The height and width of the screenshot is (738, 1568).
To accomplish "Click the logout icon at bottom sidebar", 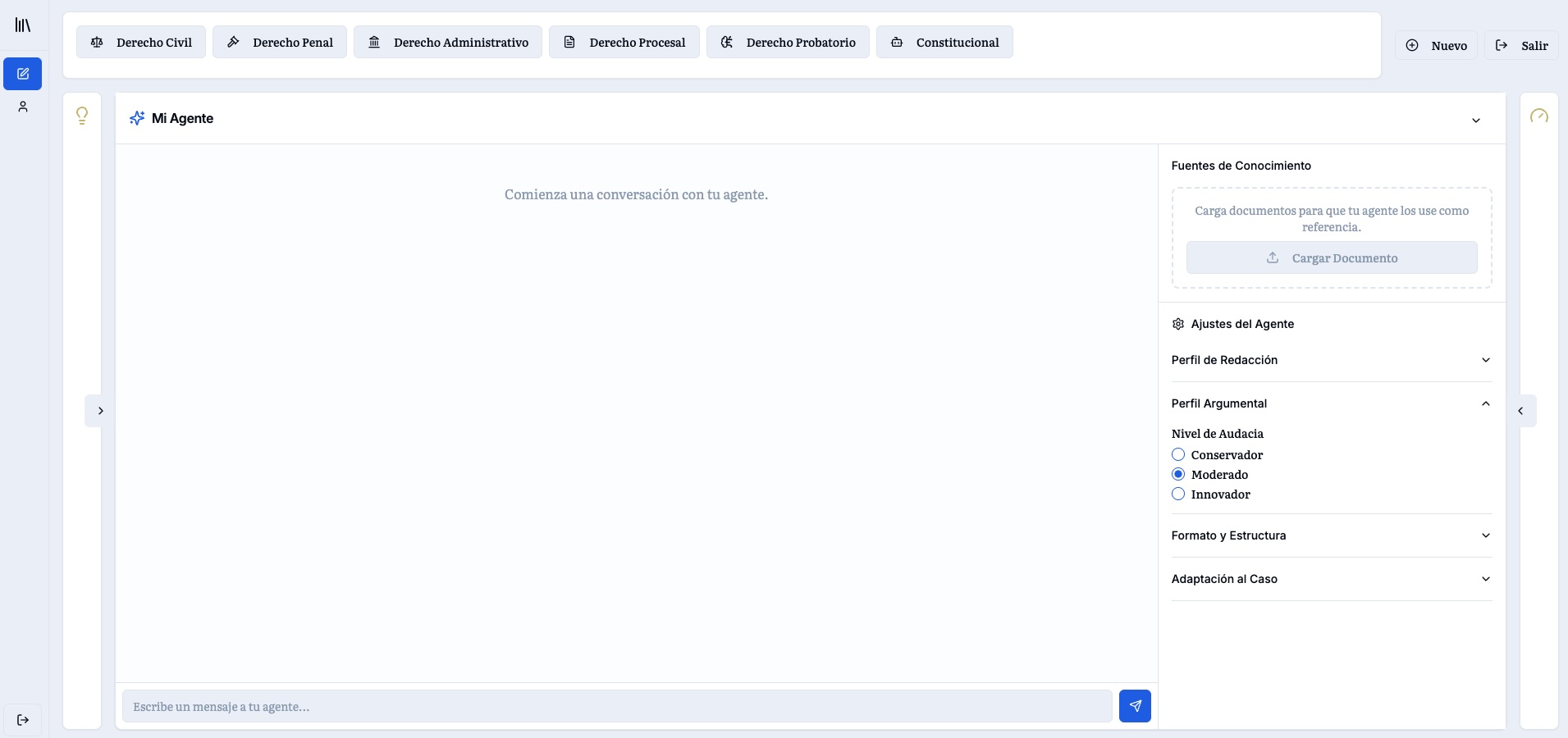I will (22, 719).
